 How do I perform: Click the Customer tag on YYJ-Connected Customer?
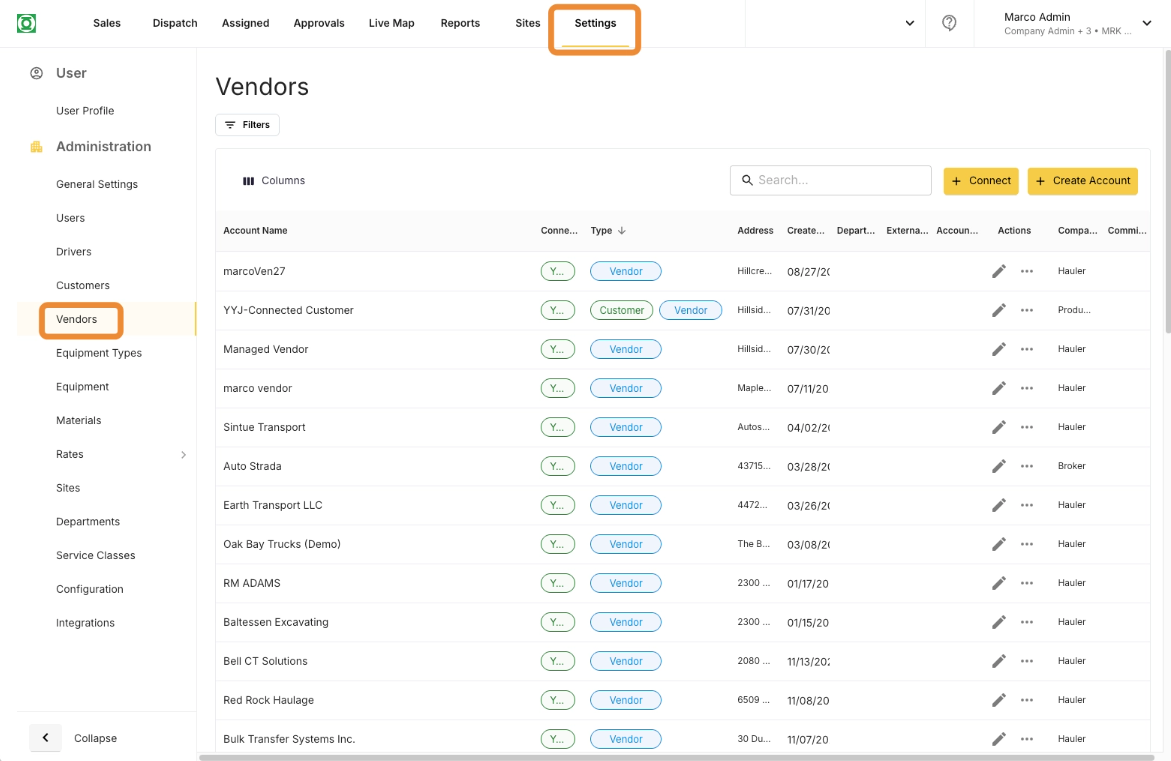[621, 310]
